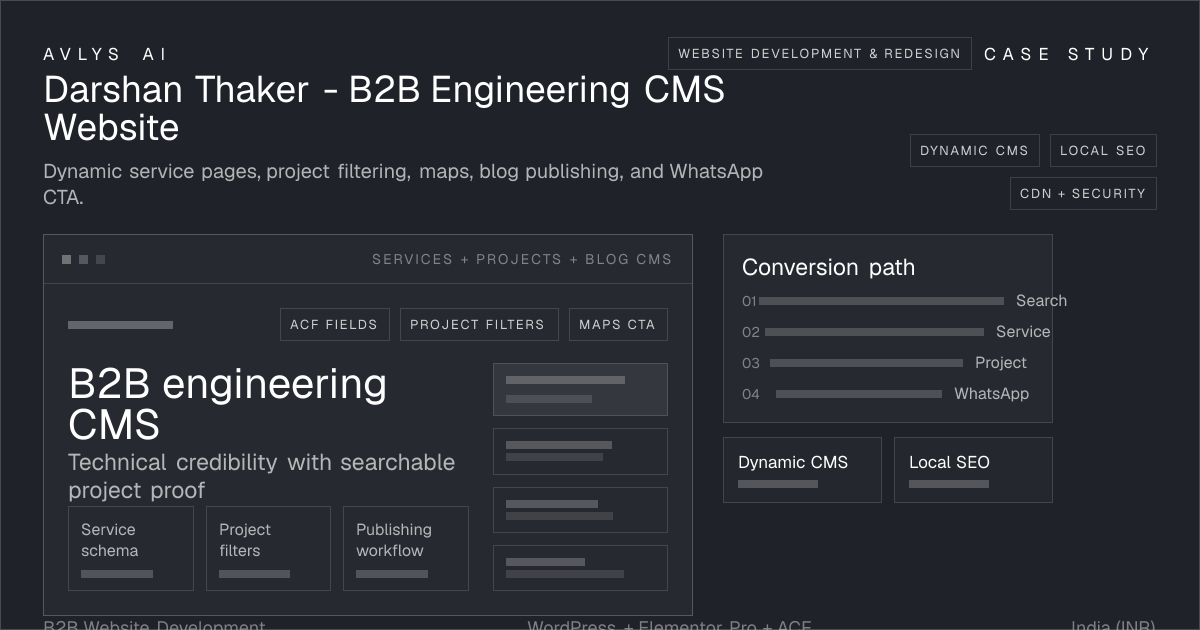This screenshot has width=1200, height=630.
Task: Click the CASE STUDY label
Action: tap(1068, 55)
